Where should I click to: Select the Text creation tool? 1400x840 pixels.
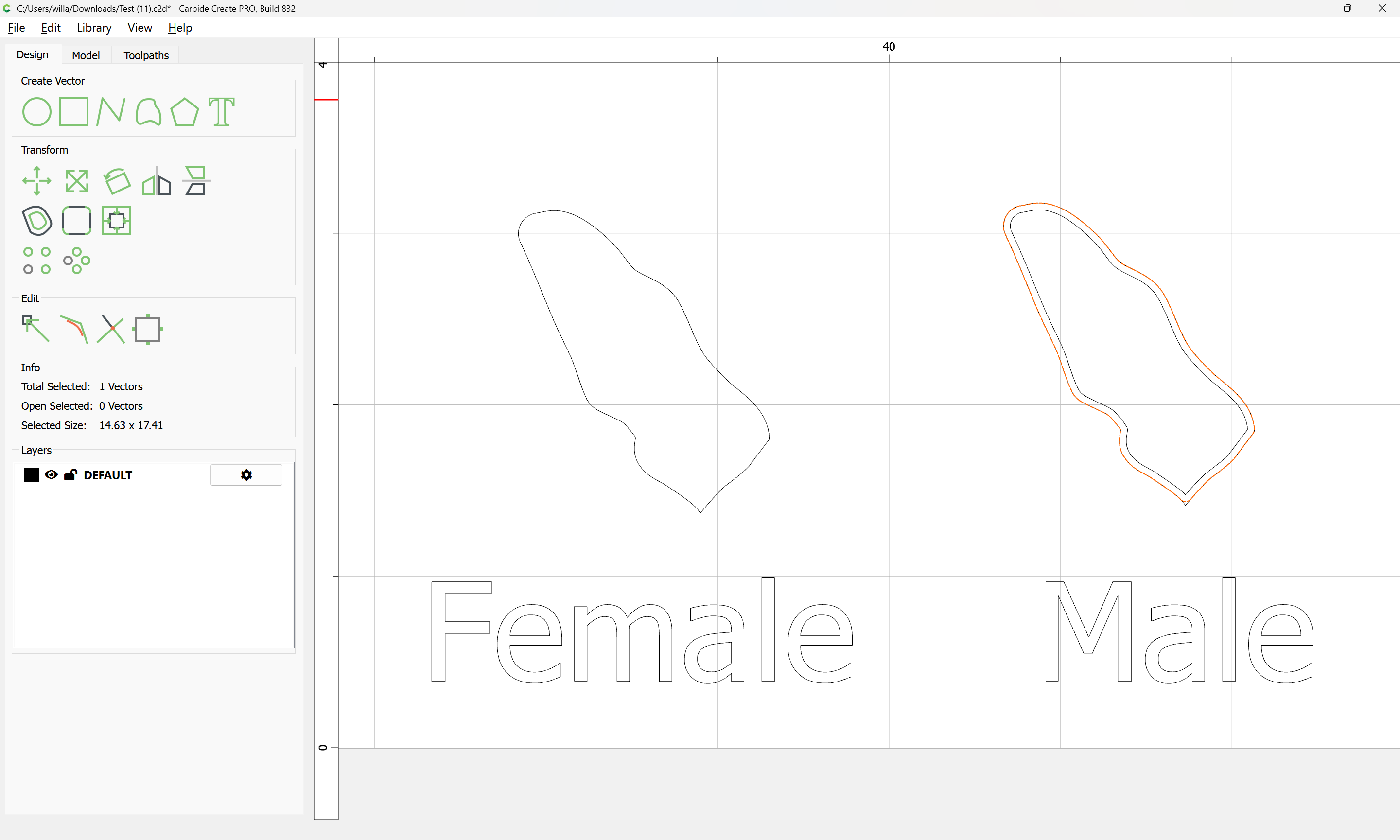[x=221, y=111]
